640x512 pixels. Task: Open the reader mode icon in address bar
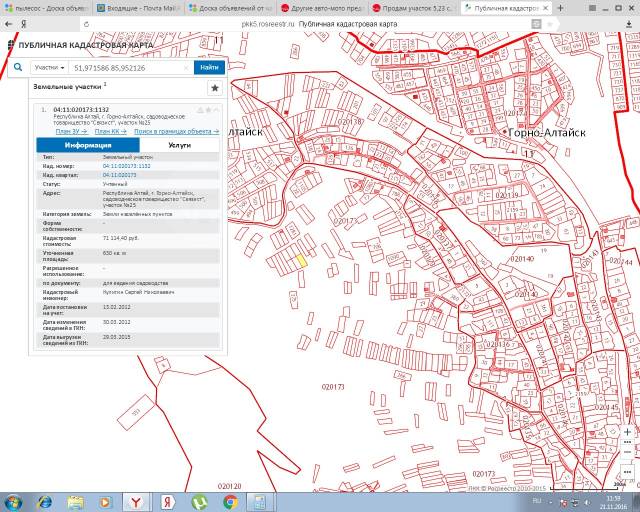536,24
